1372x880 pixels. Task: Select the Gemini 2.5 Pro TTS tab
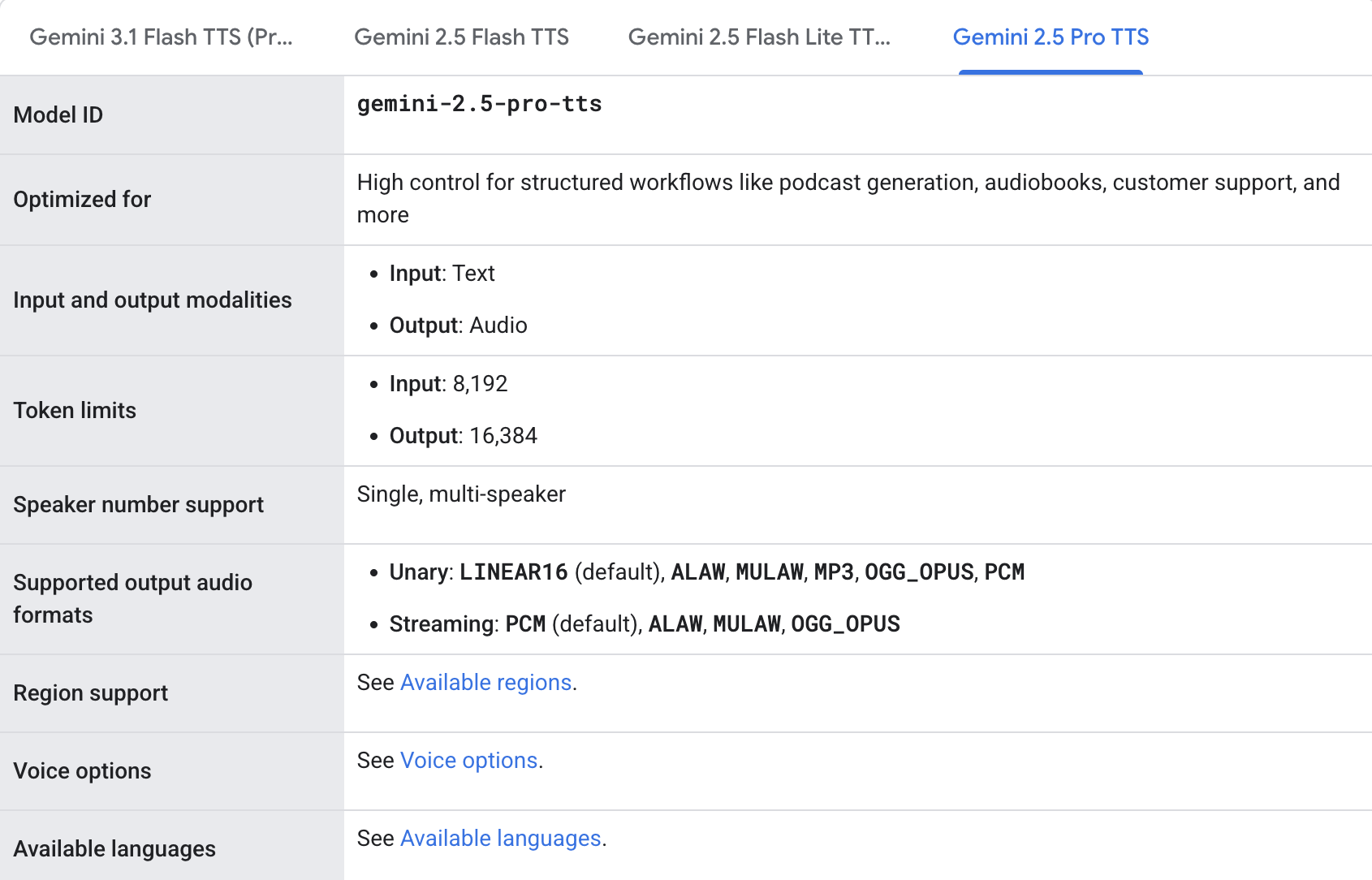pos(1051,37)
